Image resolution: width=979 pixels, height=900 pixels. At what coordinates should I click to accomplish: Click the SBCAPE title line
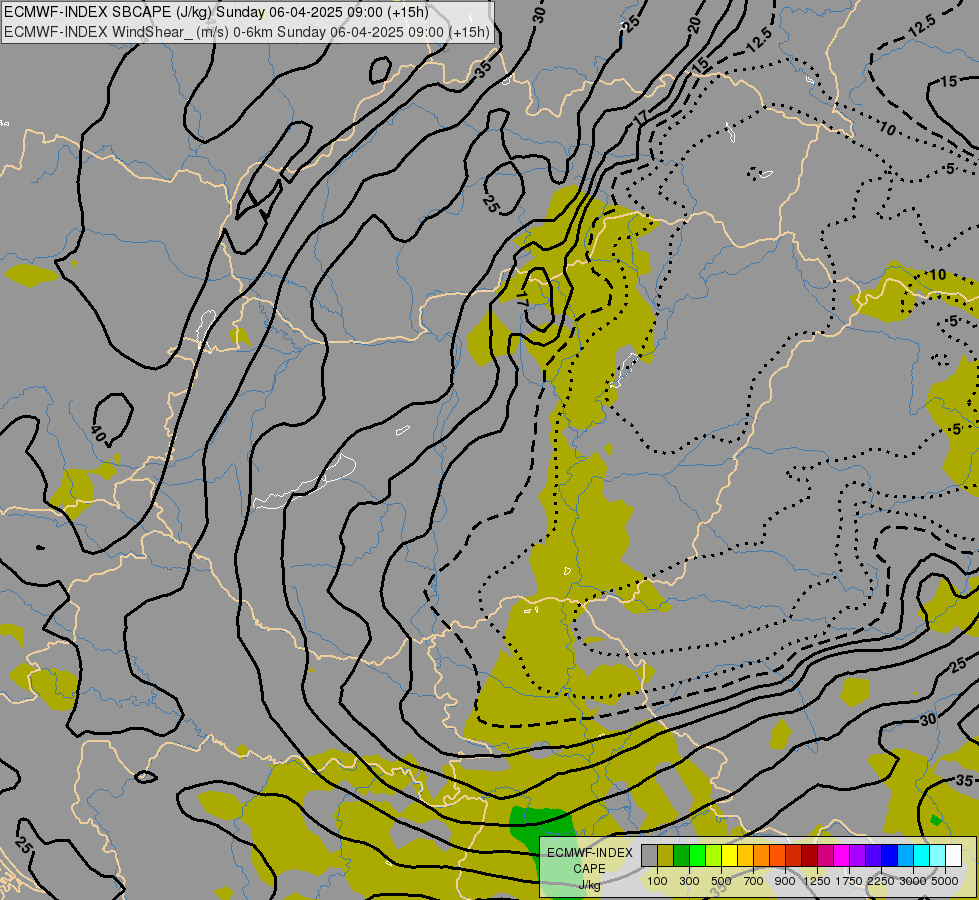coord(216,12)
